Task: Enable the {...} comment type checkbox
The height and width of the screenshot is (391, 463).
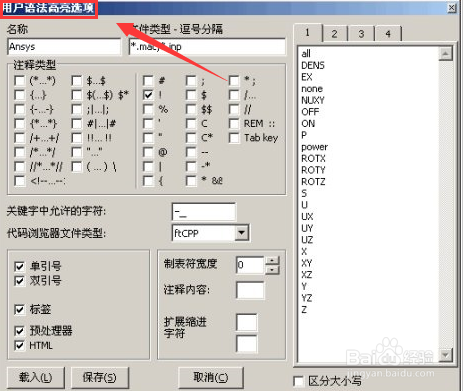Action: click(20, 95)
